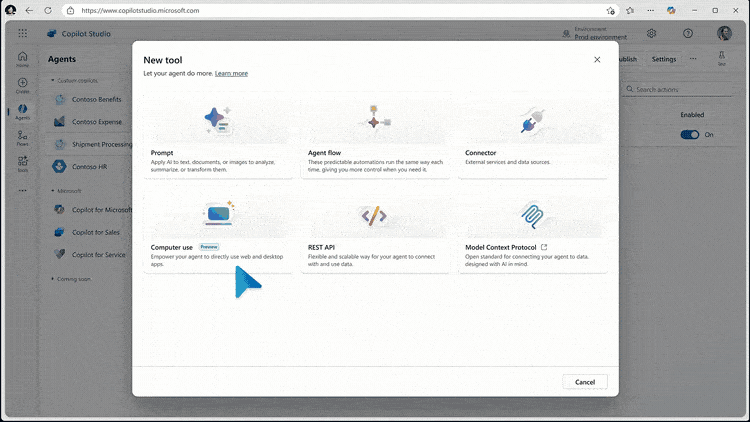Viewport: 750px width, 422px height.
Task: Toggle the Enabled switch off
Action: pyautogui.click(x=690, y=134)
